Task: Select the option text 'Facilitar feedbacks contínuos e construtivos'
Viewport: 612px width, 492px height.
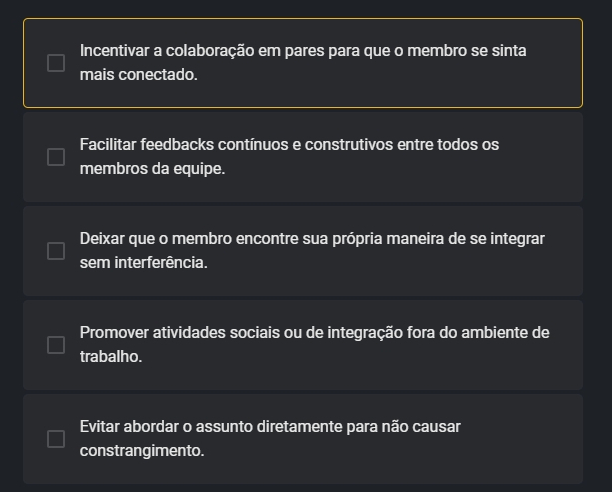Action: coord(236,145)
